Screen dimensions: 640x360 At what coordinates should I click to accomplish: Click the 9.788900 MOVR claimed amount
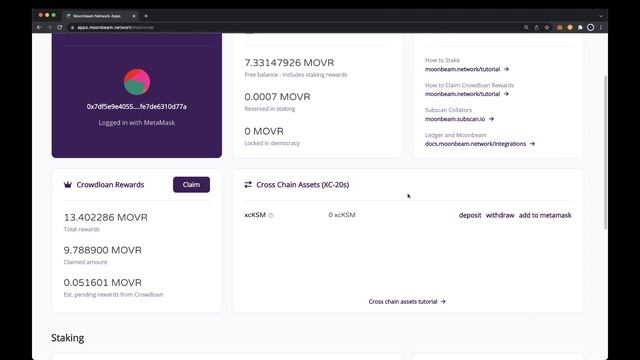pyautogui.click(x=103, y=250)
